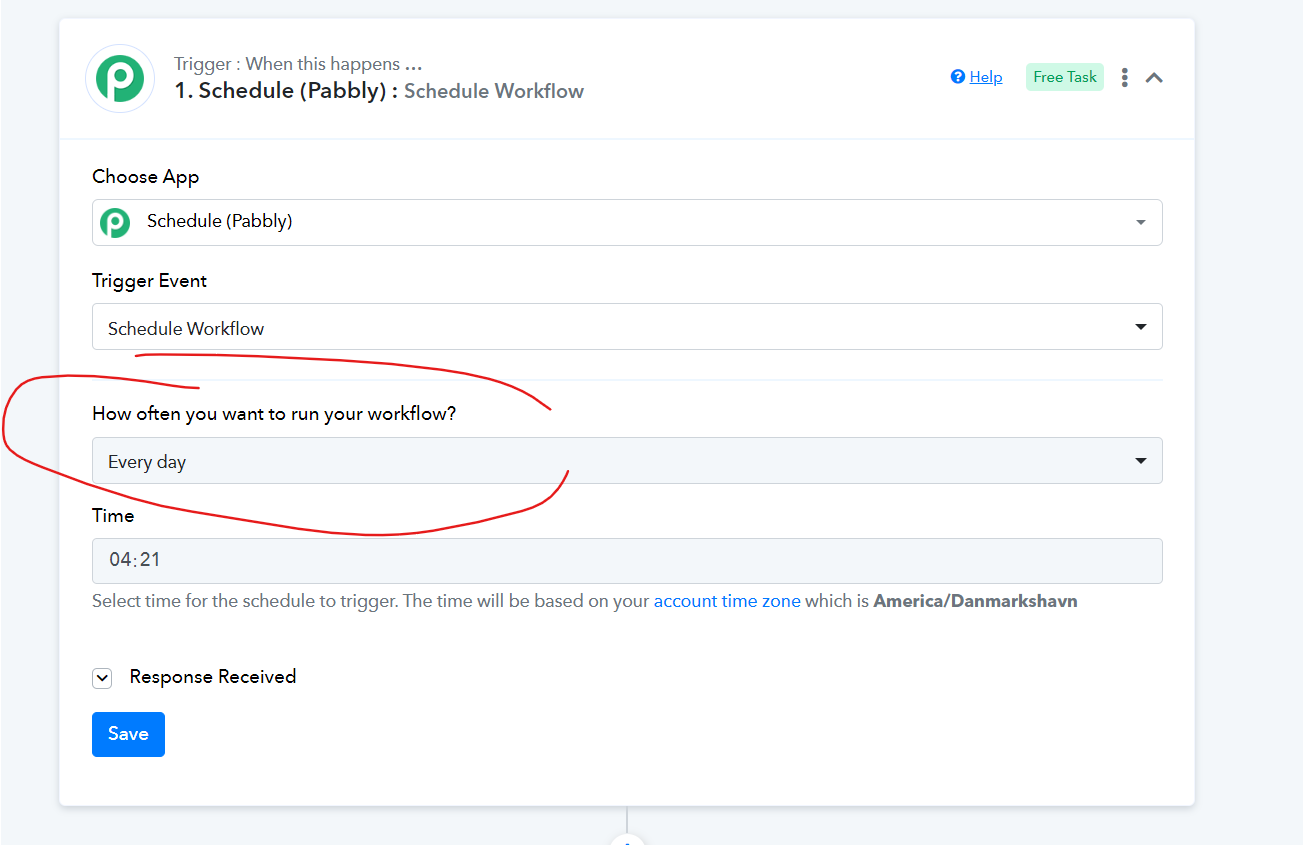Click the Pabbly logo in the trigger header
Viewport: 1303px width, 845px height.
(120, 78)
